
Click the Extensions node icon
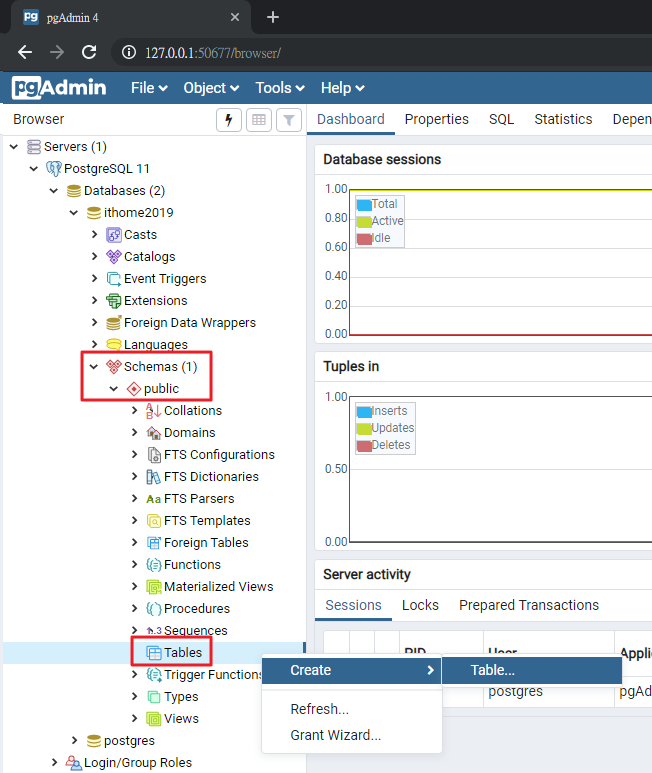pos(114,301)
